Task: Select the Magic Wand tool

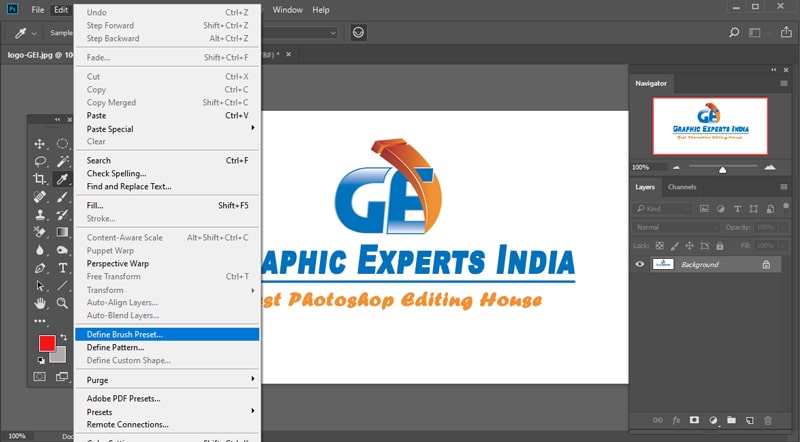Action: [62, 162]
